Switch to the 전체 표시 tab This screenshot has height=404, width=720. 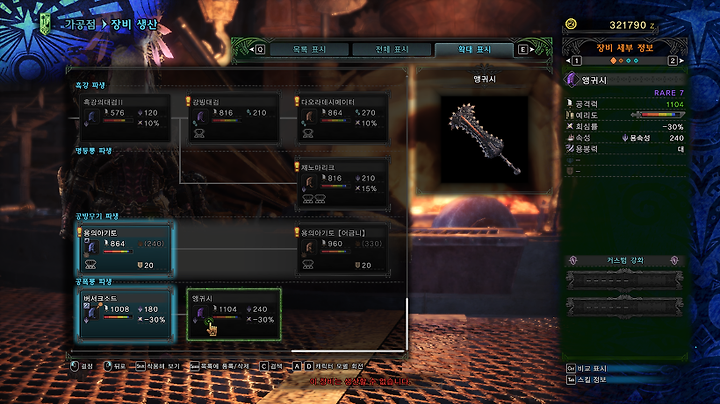pyautogui.click(x=392, y=49)
